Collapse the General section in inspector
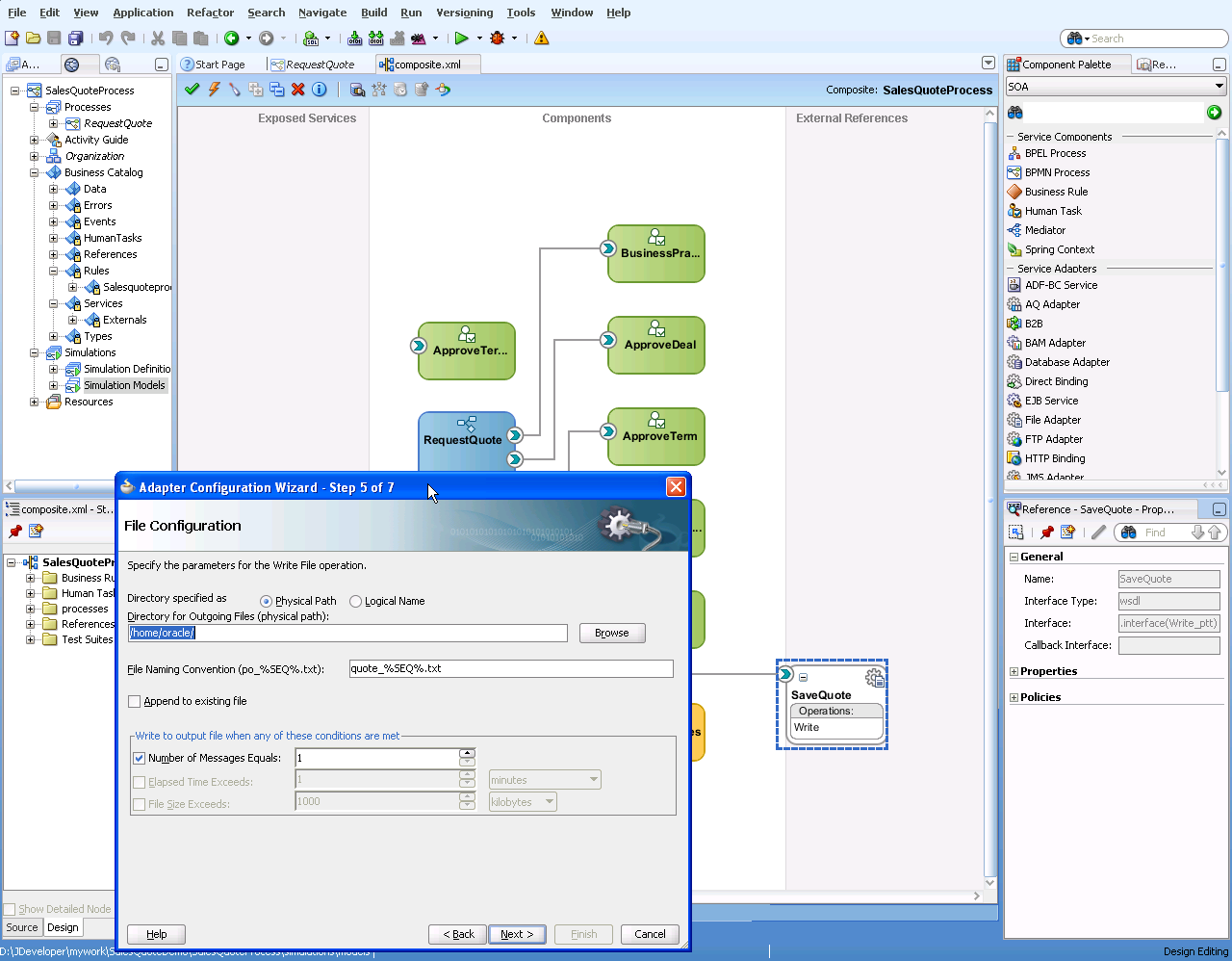Screen dimensions: 1232x961 pos(1014,558)
